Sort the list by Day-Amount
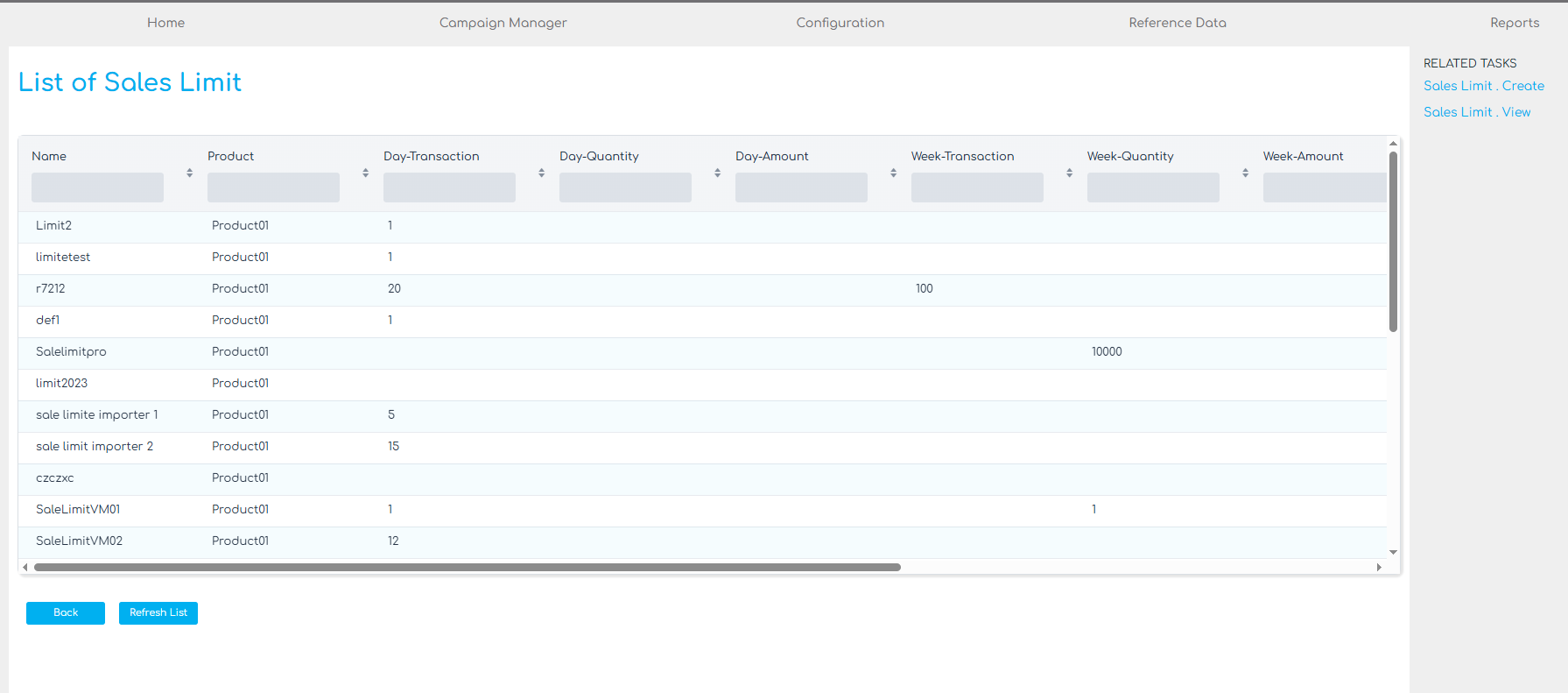Image resolution: width=1568 pixels, height=693 pixels. point(893,173)
